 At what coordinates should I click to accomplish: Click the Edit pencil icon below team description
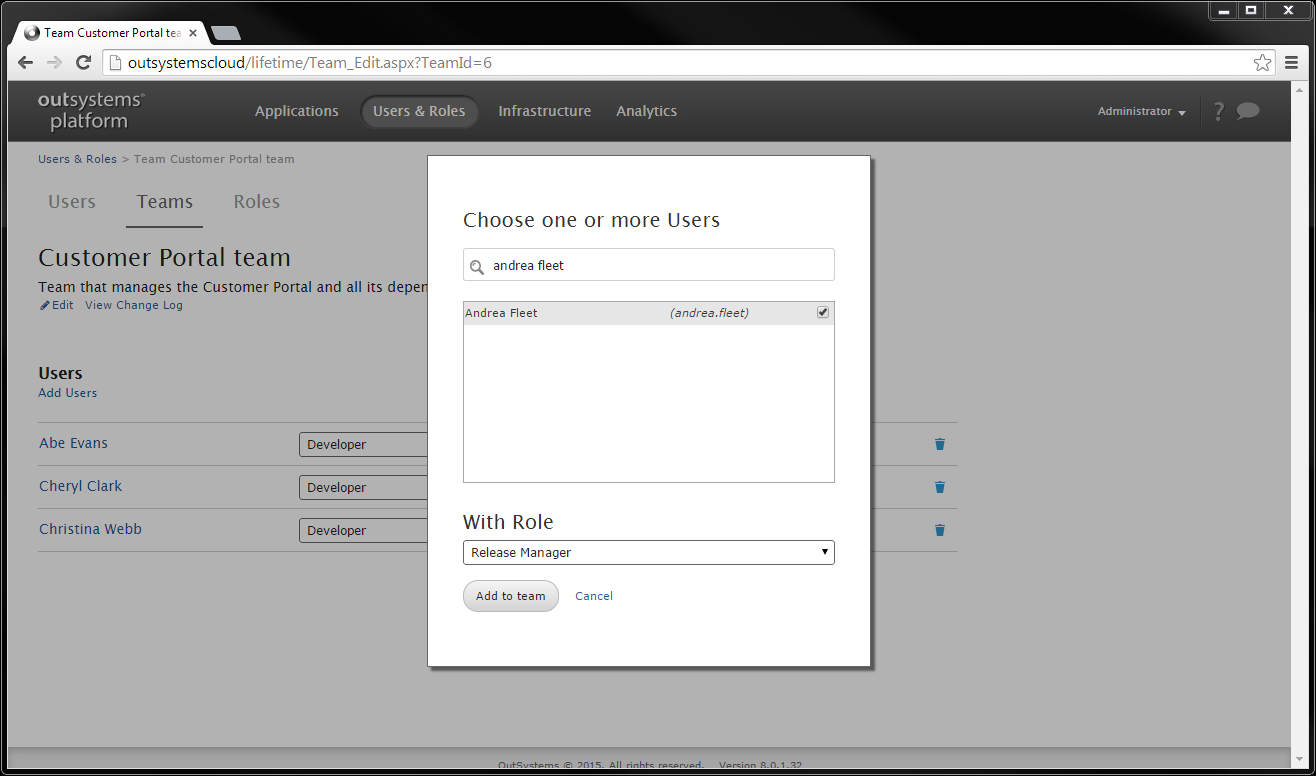44,305
